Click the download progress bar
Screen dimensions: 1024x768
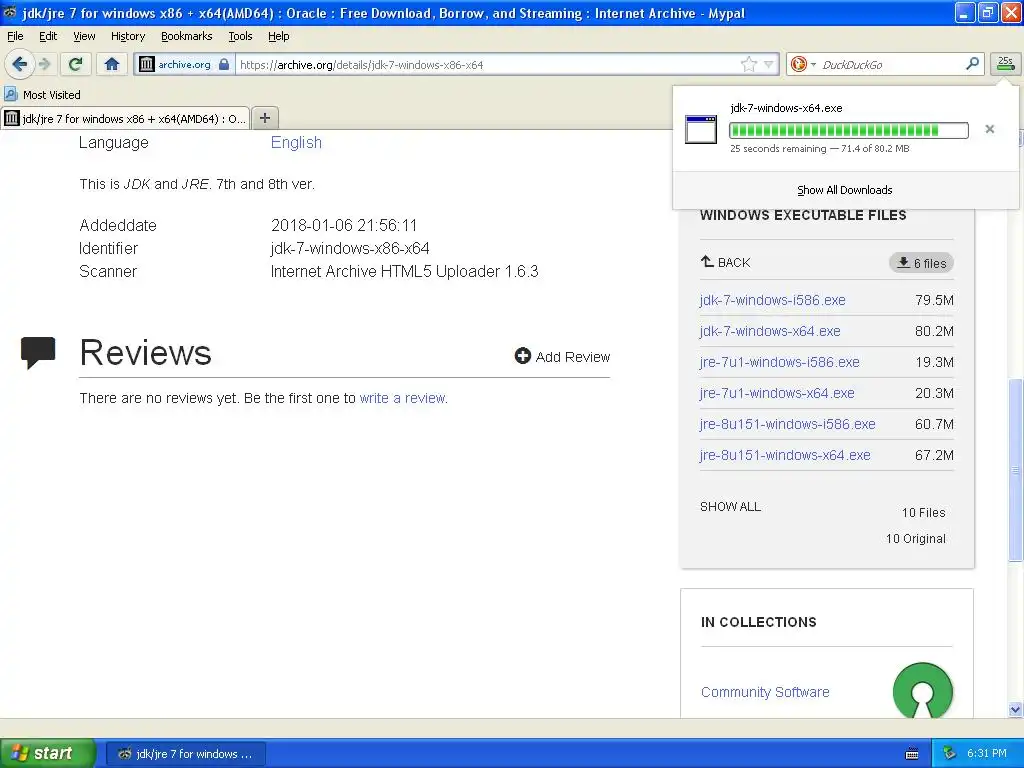848,130
